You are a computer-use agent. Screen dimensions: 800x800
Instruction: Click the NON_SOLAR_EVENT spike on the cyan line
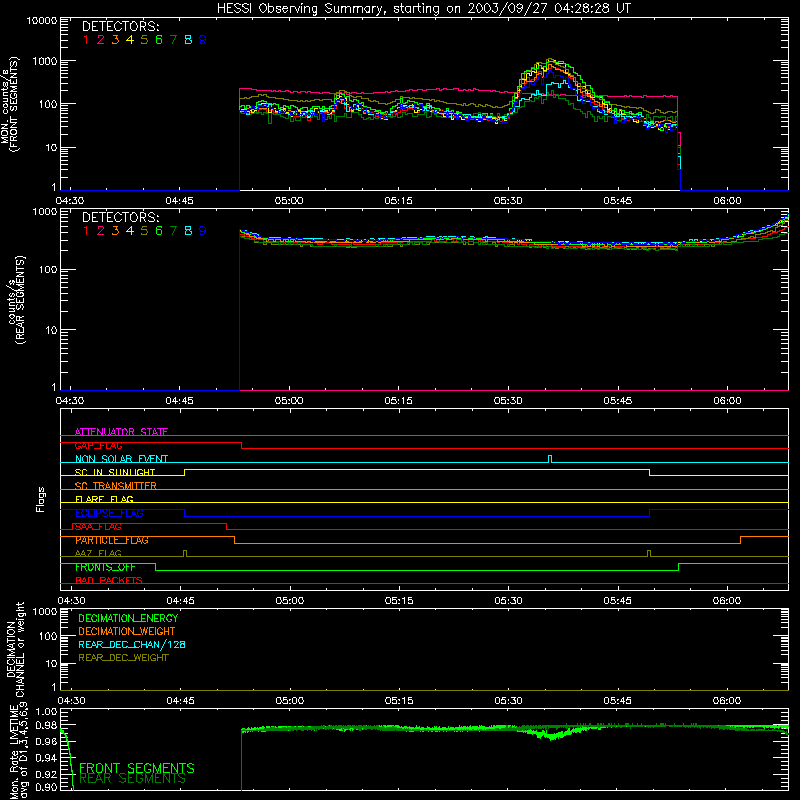pyautogui.click(x=549, y=458)
